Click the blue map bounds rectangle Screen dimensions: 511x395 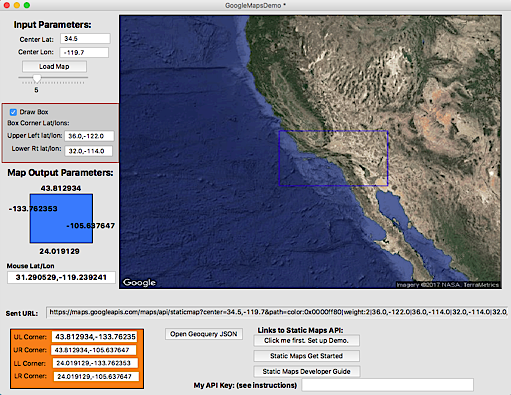[x=61, y=219]
